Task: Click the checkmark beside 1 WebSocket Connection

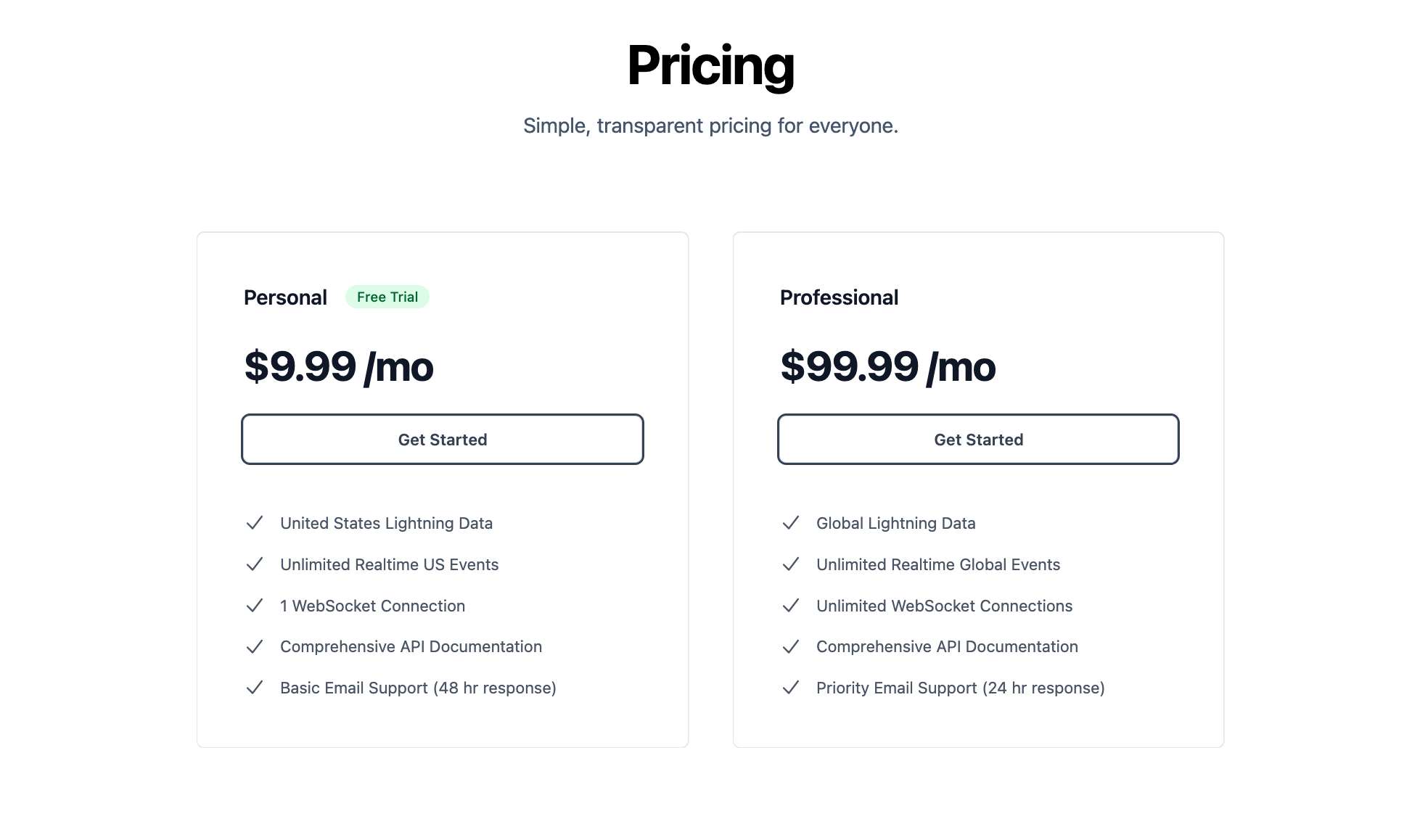Action: (x=255, y=606)
